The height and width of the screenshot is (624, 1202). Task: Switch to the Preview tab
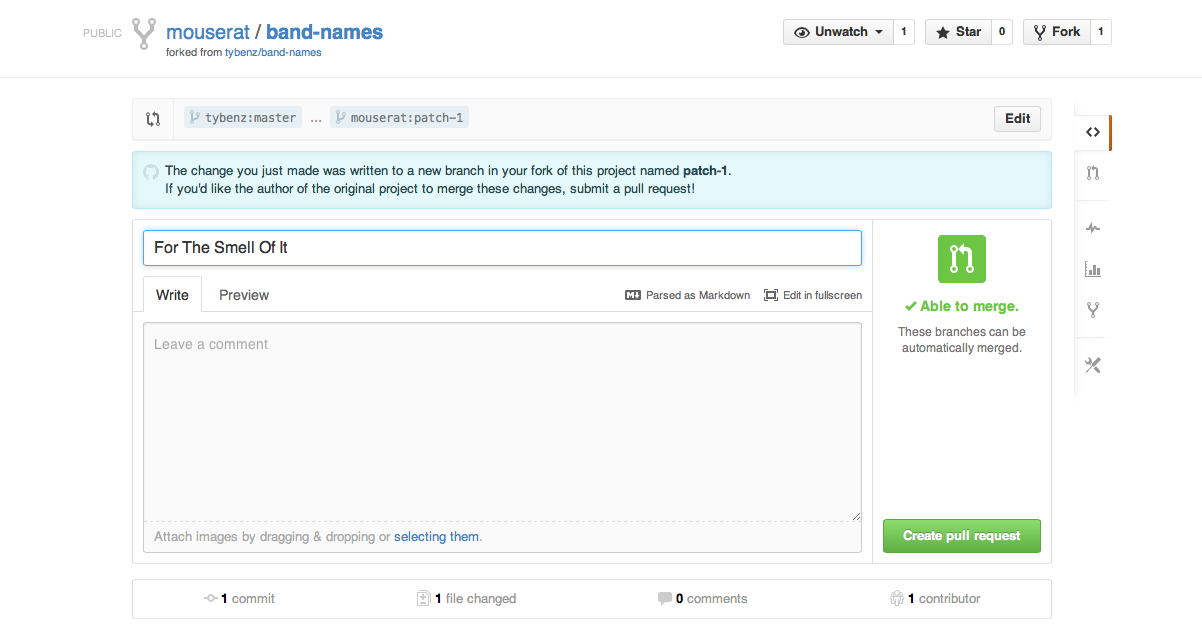[x=244, y=295]
